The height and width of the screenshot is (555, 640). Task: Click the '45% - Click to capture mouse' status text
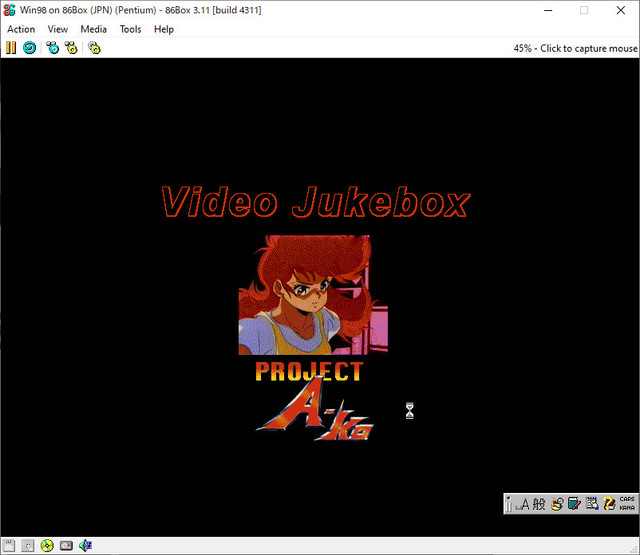[x=575, y=49]
